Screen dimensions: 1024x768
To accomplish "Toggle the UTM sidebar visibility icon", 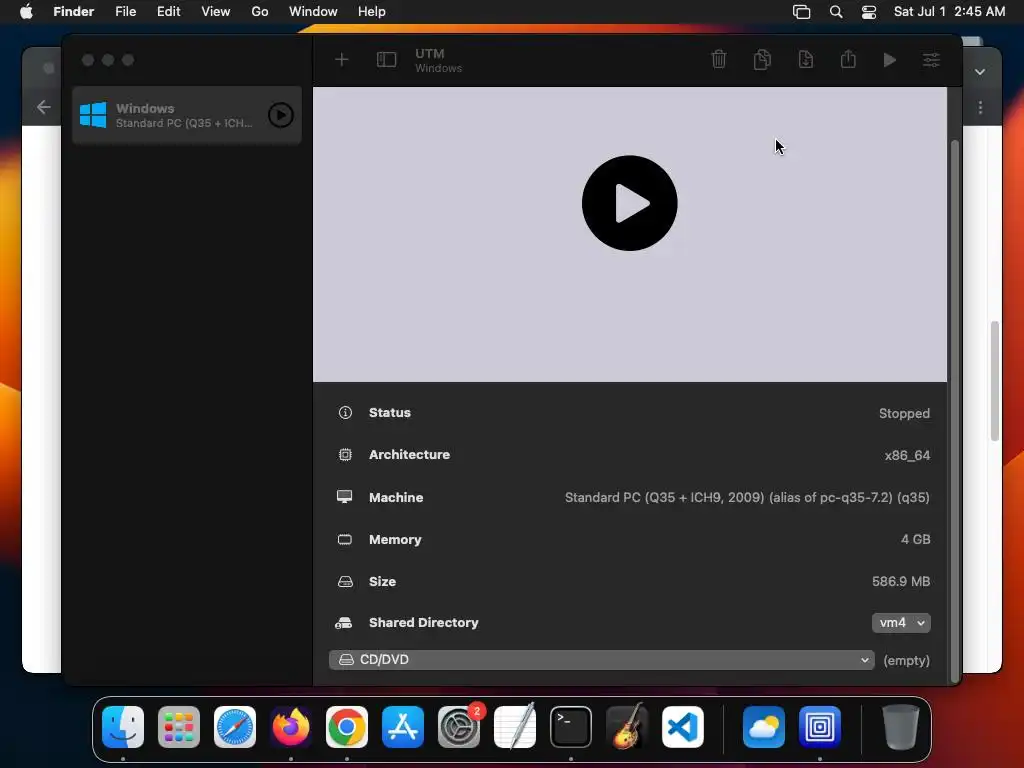I will click(x=387, y=60).
